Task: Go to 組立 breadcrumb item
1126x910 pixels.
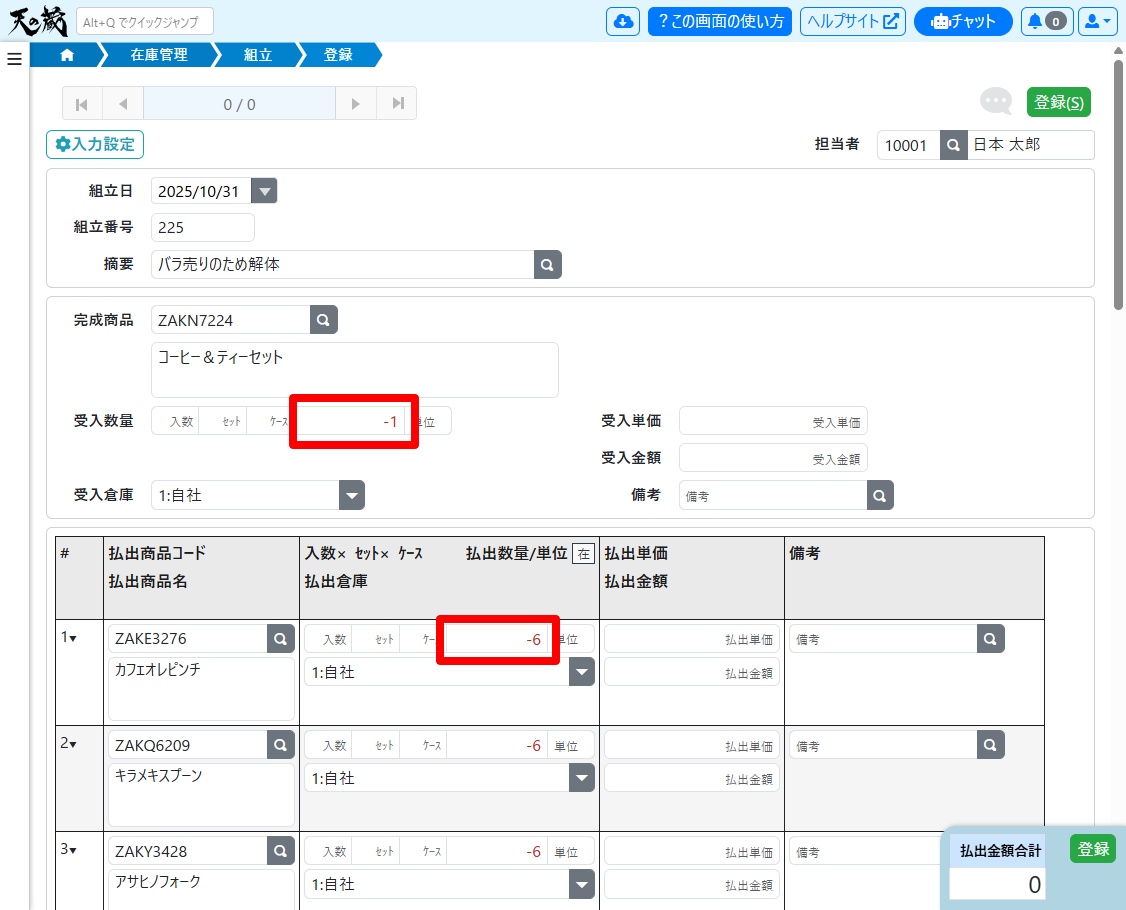Action: point(258,55)
